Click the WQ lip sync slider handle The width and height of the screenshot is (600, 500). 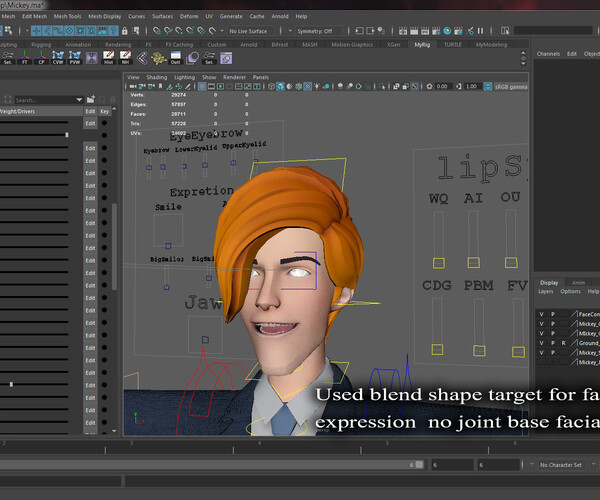[438, 263]
